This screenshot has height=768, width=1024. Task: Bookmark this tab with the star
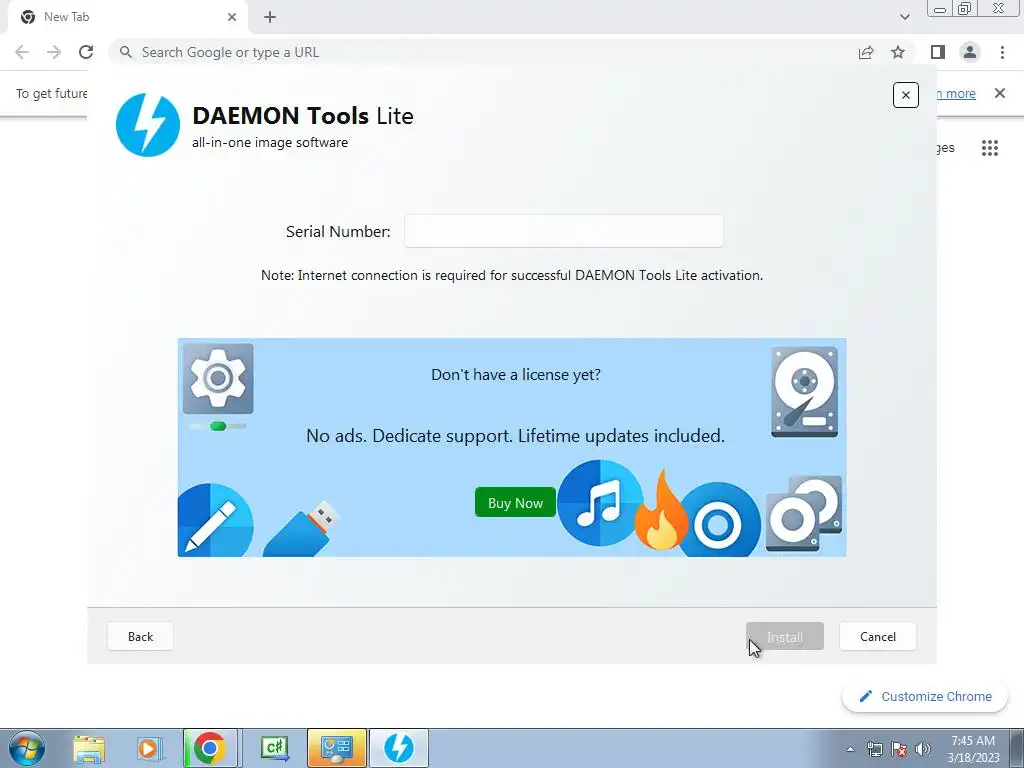coord(898,52)
